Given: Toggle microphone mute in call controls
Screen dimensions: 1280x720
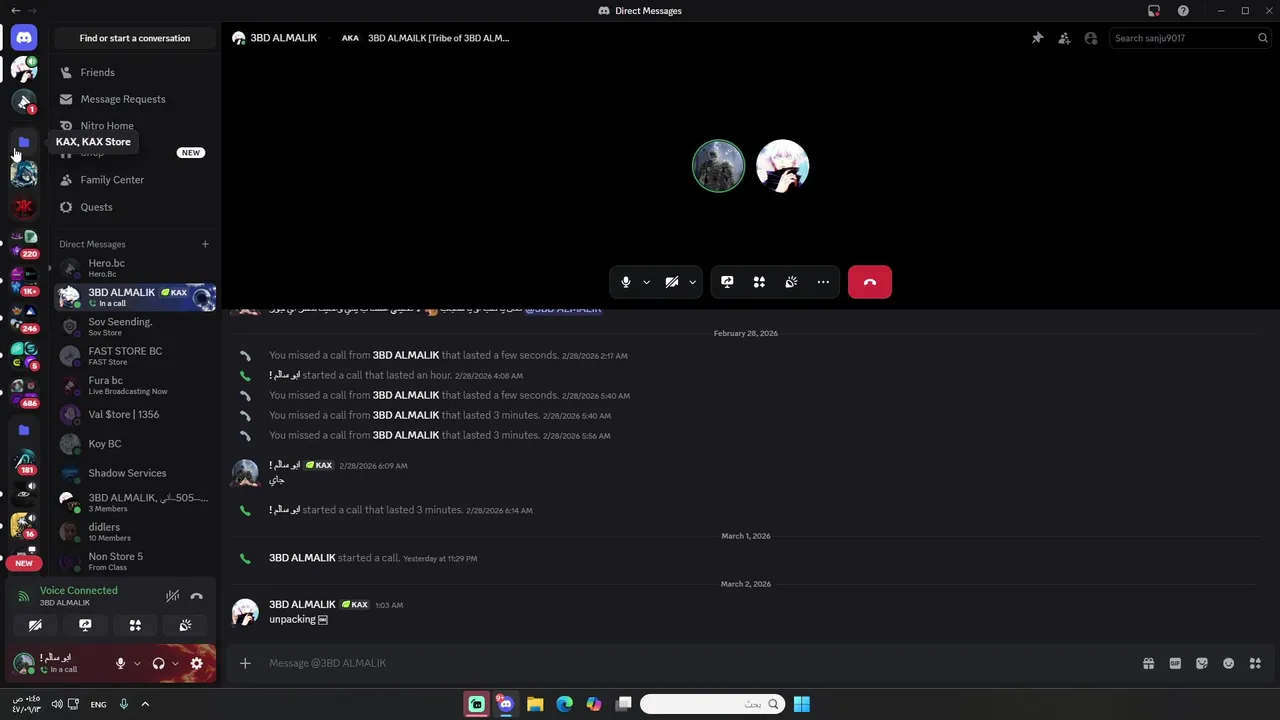Looking at the screenshot, I should pyautogui.click(x=626, y=282).
